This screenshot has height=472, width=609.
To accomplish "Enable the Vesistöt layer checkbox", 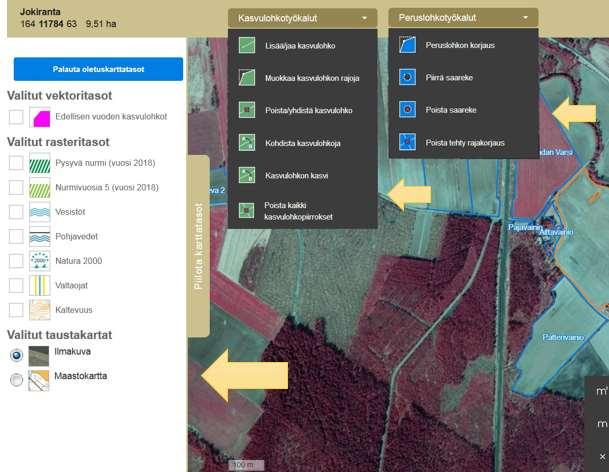I will (x=16, y=212).
